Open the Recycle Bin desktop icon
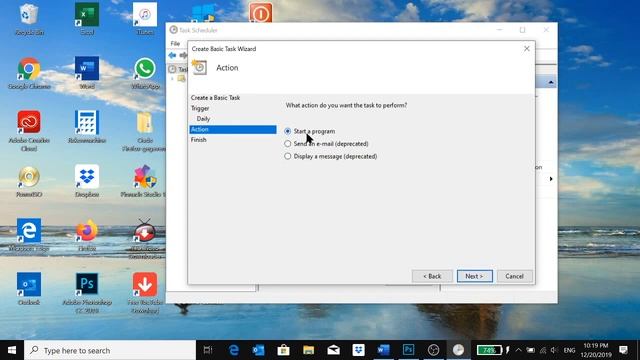 click(29, 19)
